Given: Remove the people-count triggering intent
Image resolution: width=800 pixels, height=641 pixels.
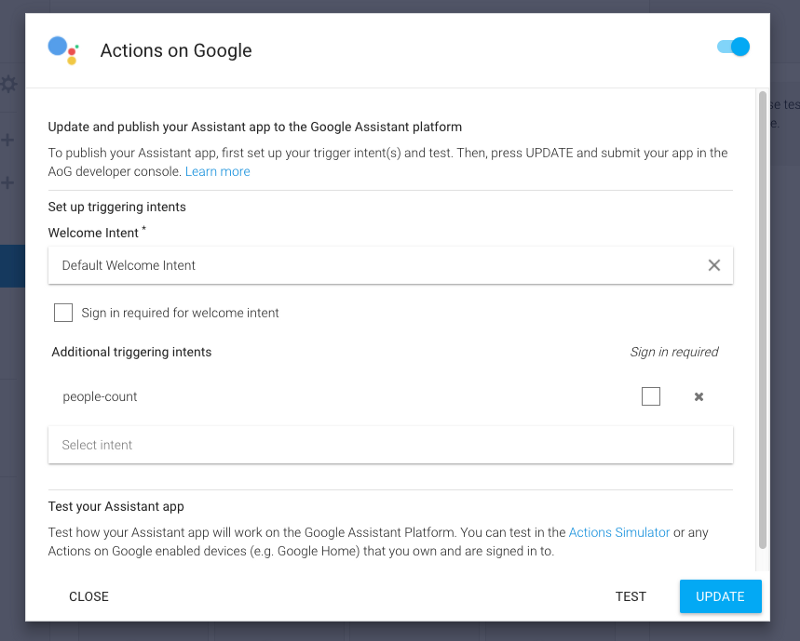Looking at the screenshot, I should pos(699,397).
